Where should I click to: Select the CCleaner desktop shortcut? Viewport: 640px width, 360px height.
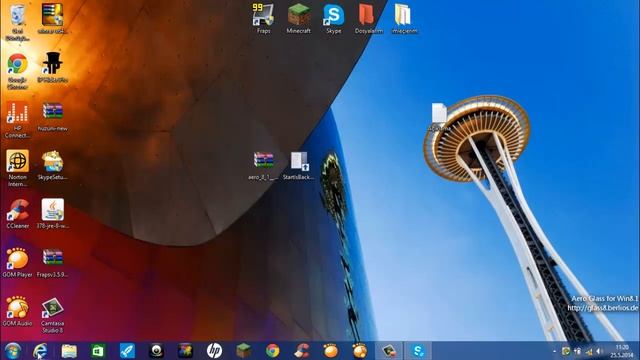pos(17,213)
